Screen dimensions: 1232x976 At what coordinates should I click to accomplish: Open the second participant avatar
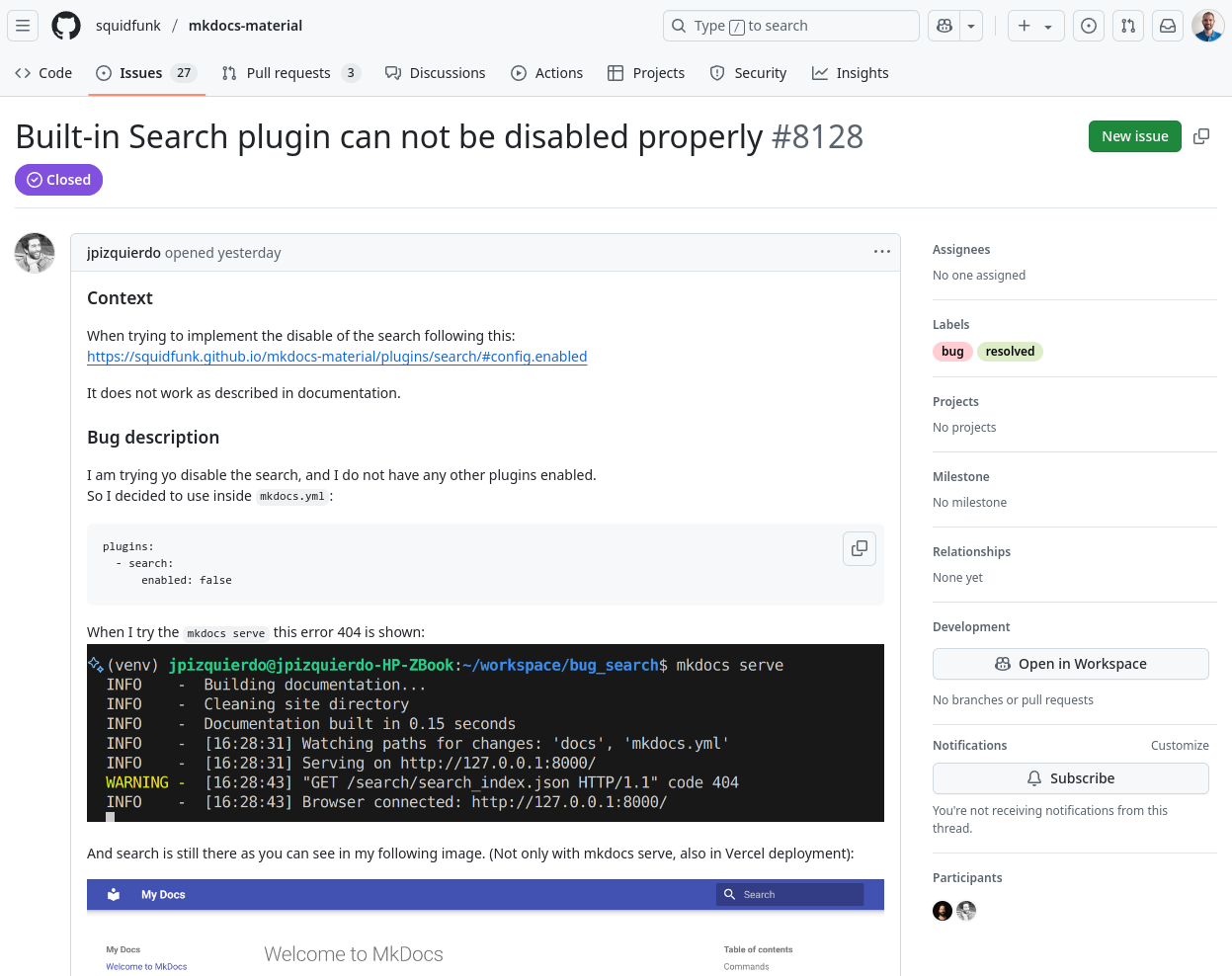coord(966,911)
